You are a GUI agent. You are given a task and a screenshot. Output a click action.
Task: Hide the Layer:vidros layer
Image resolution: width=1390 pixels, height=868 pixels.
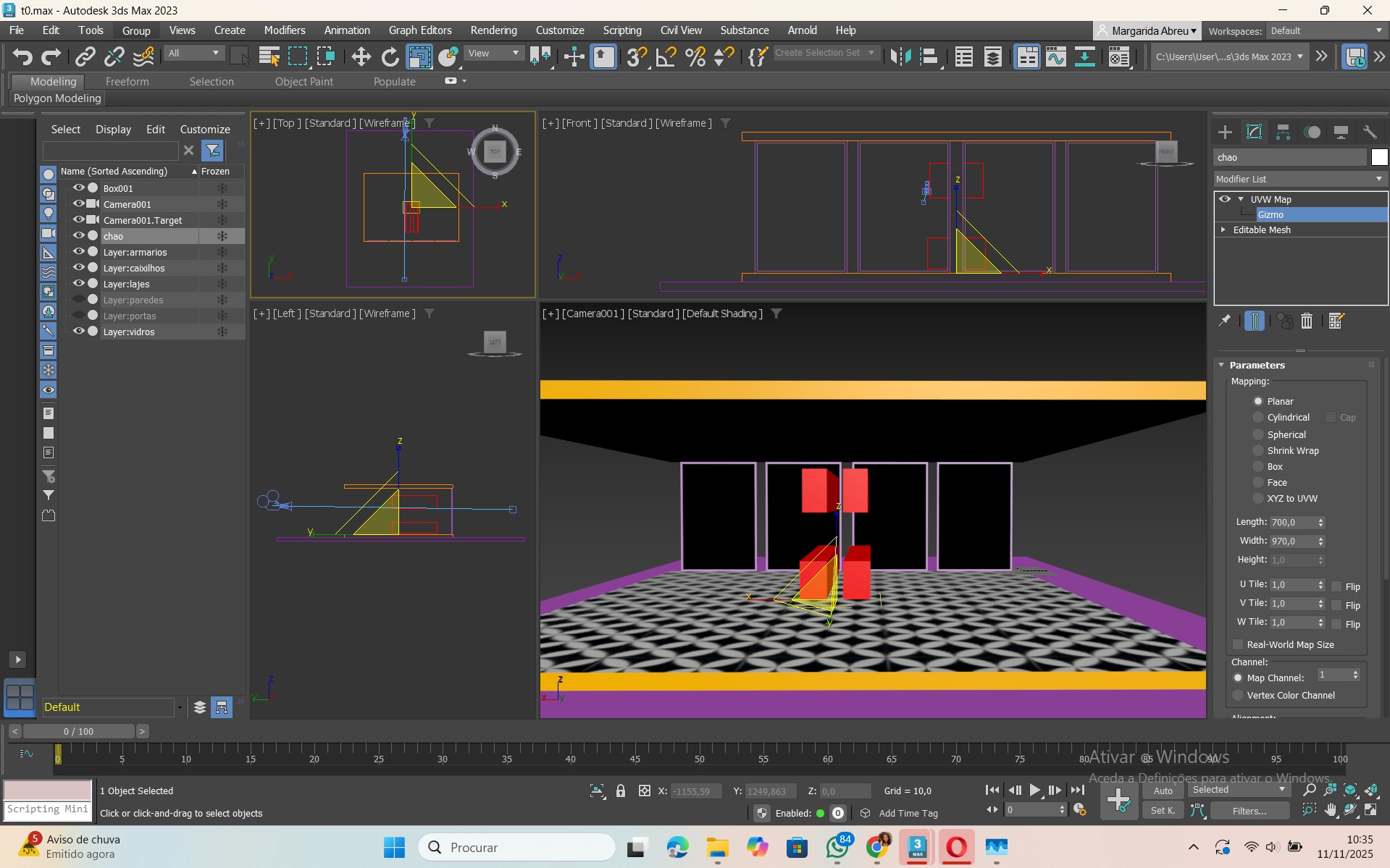(79, 331)
